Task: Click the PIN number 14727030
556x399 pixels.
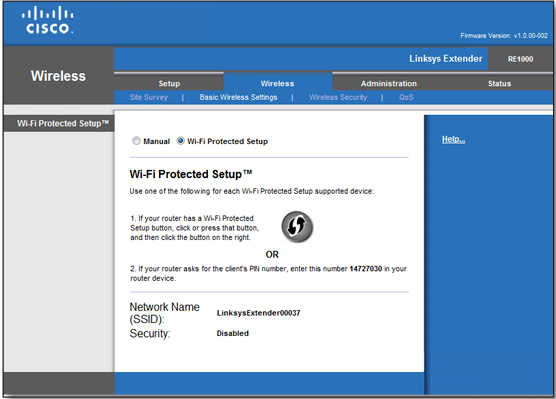Action: (x=366, y=268)
